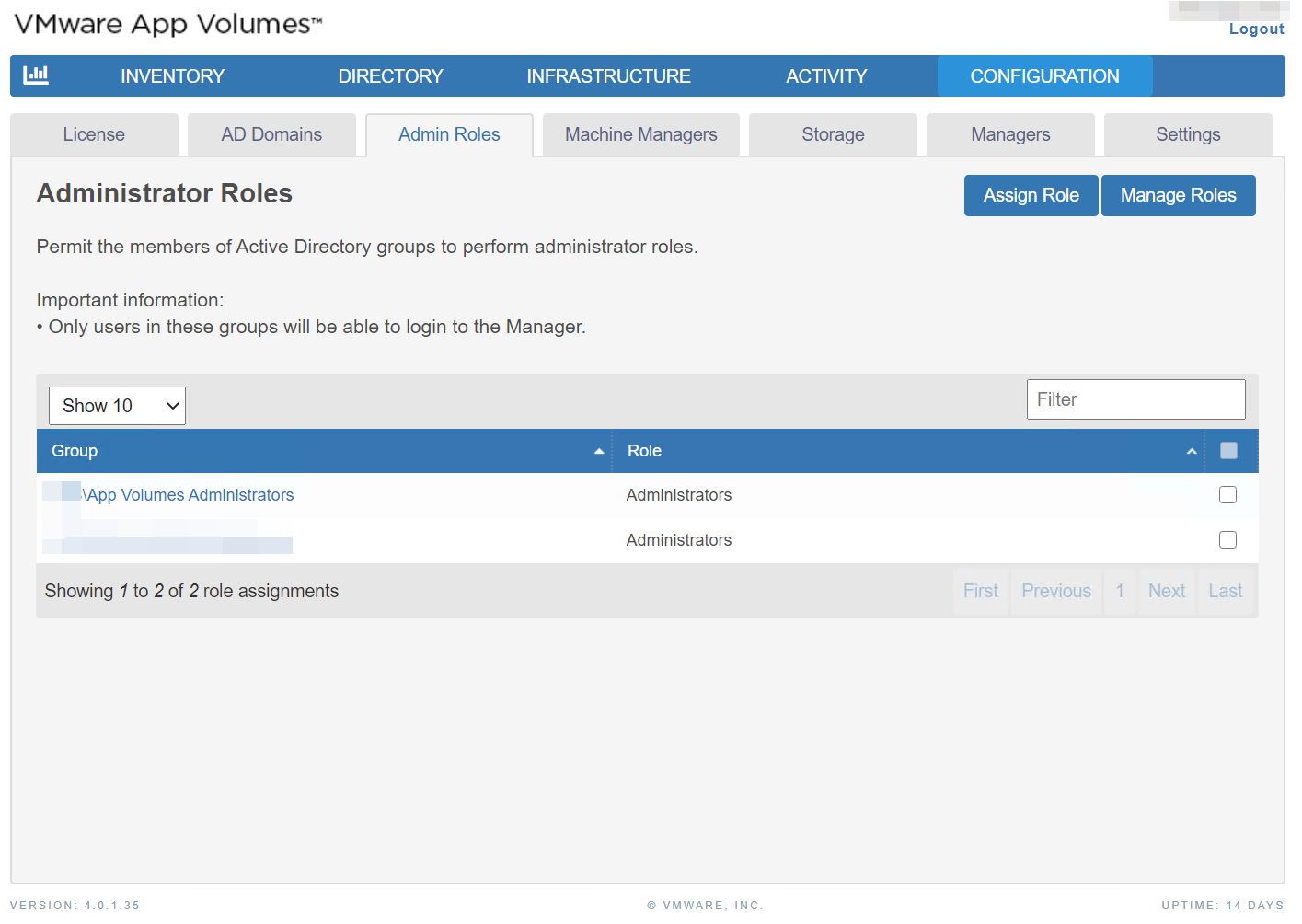The height and width of the screenshot is (924, 1302).
Task: Open the Show 10 entries dropdown
Action: [117, 406]
